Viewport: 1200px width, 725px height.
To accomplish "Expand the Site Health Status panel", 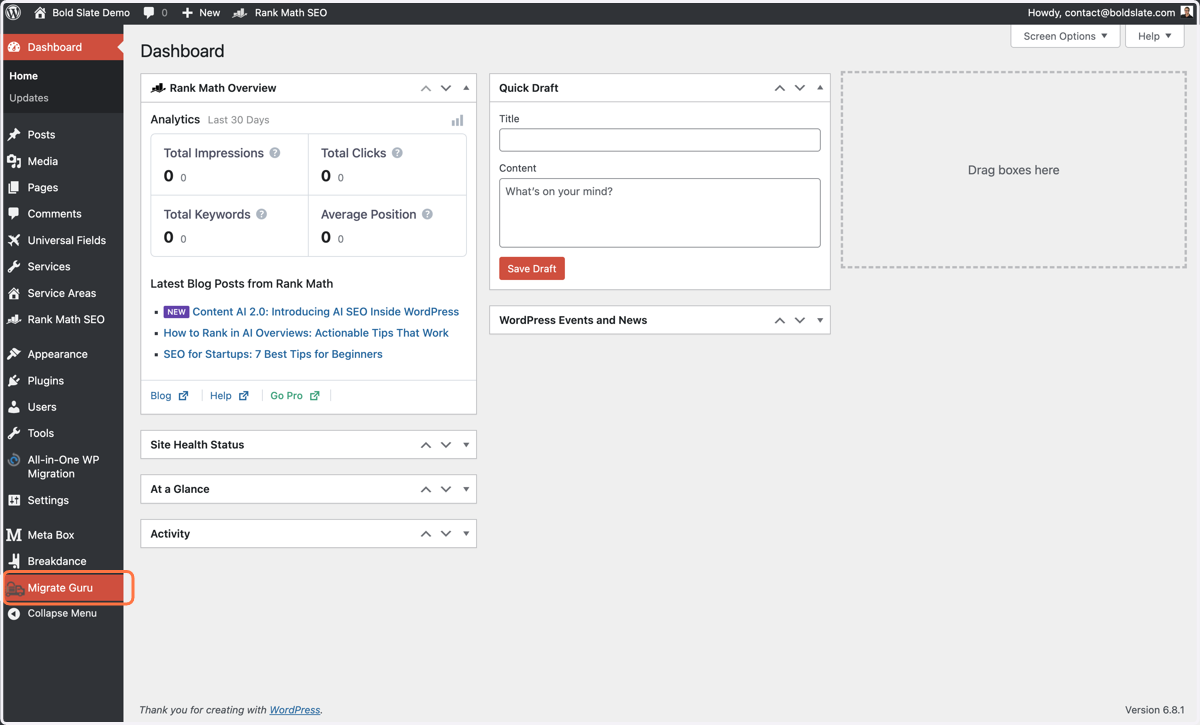I will (466, 445).
